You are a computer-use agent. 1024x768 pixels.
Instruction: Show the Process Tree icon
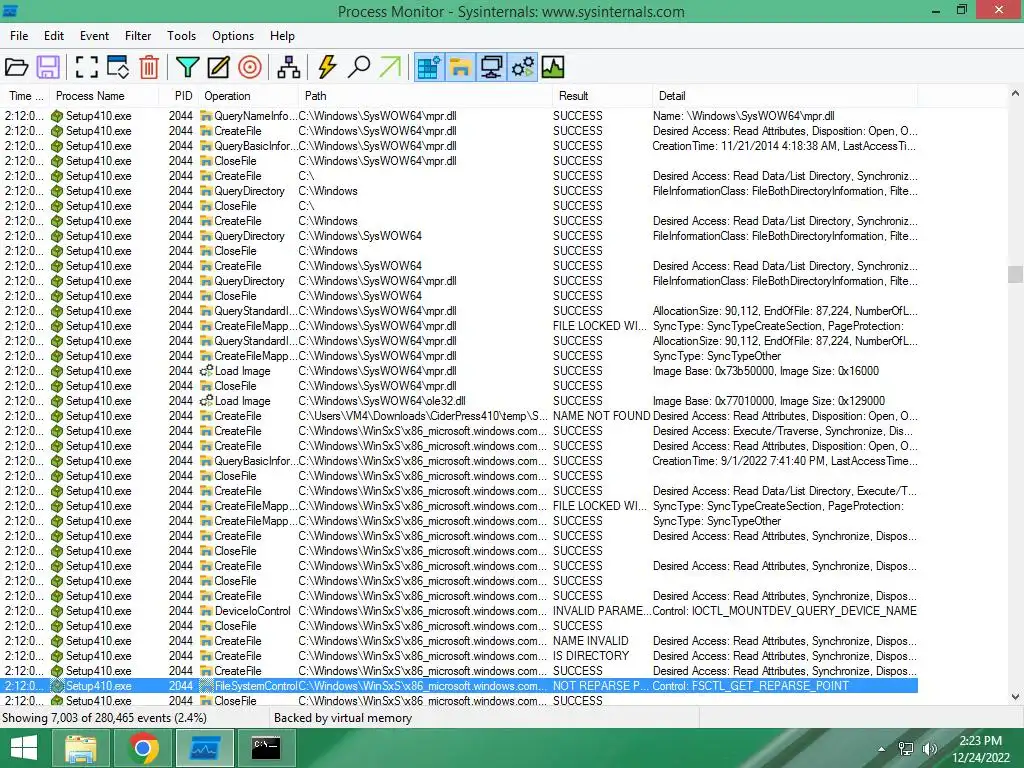[x=289, y=67]
